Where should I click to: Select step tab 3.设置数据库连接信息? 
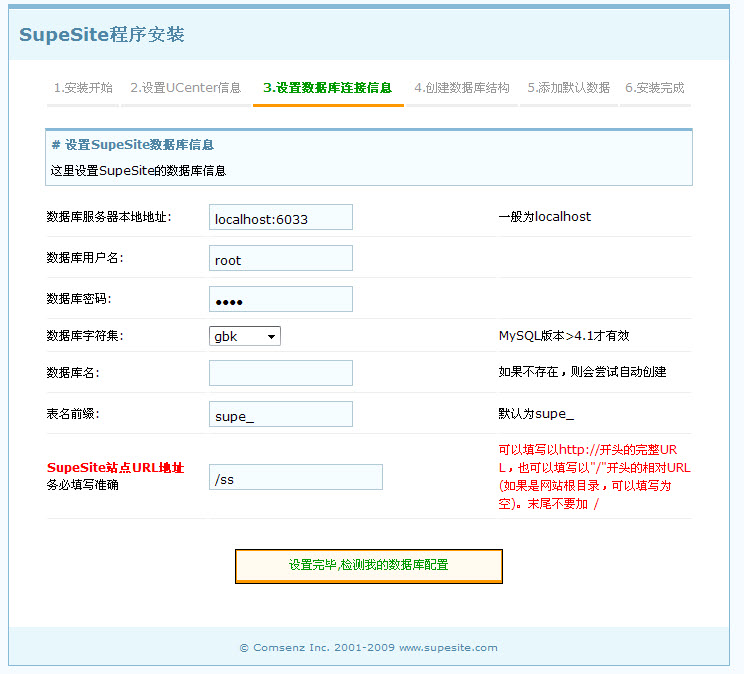328,88
